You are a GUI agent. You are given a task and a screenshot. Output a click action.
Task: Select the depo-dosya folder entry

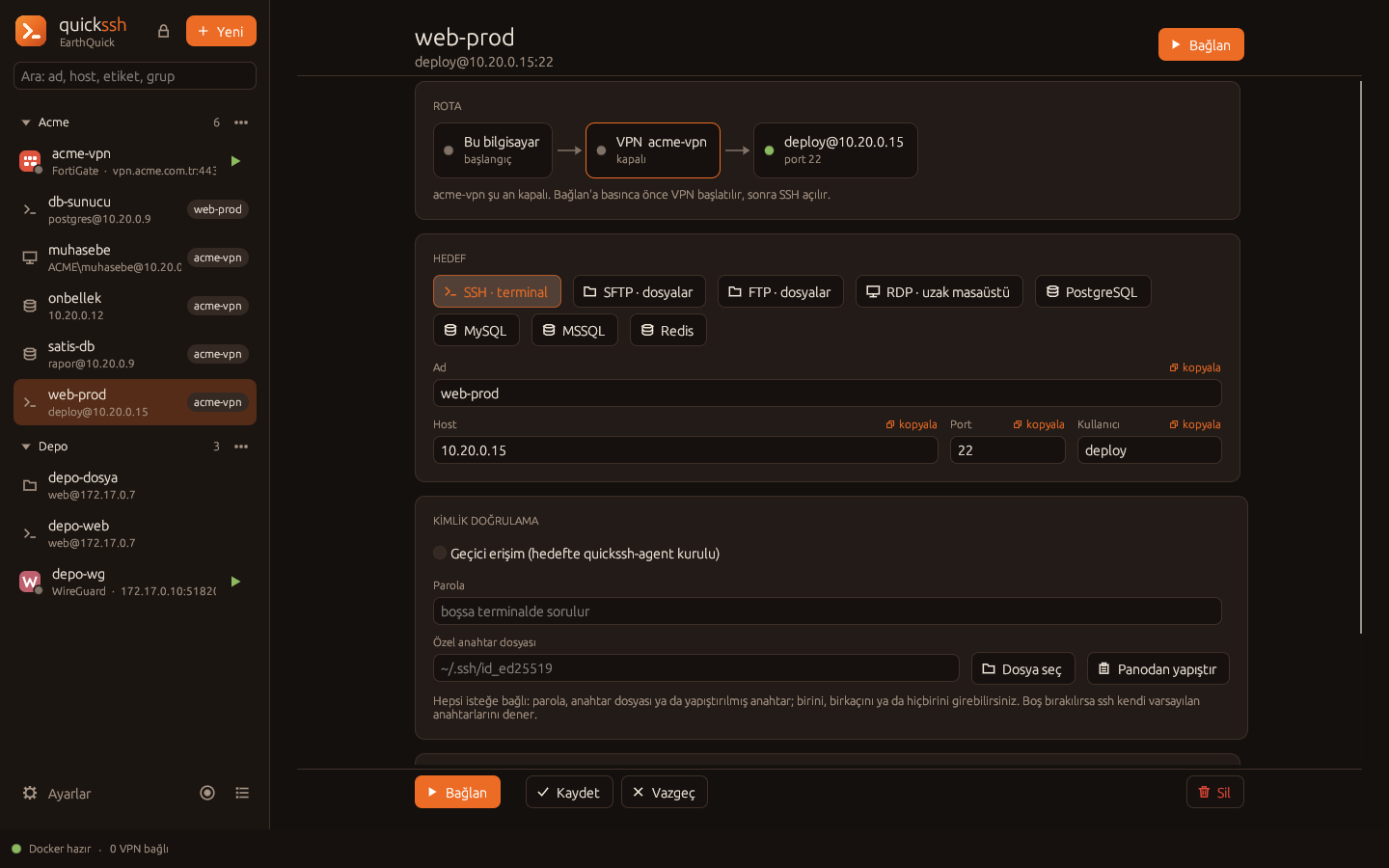pyautogui.click(x=135, y=485)
